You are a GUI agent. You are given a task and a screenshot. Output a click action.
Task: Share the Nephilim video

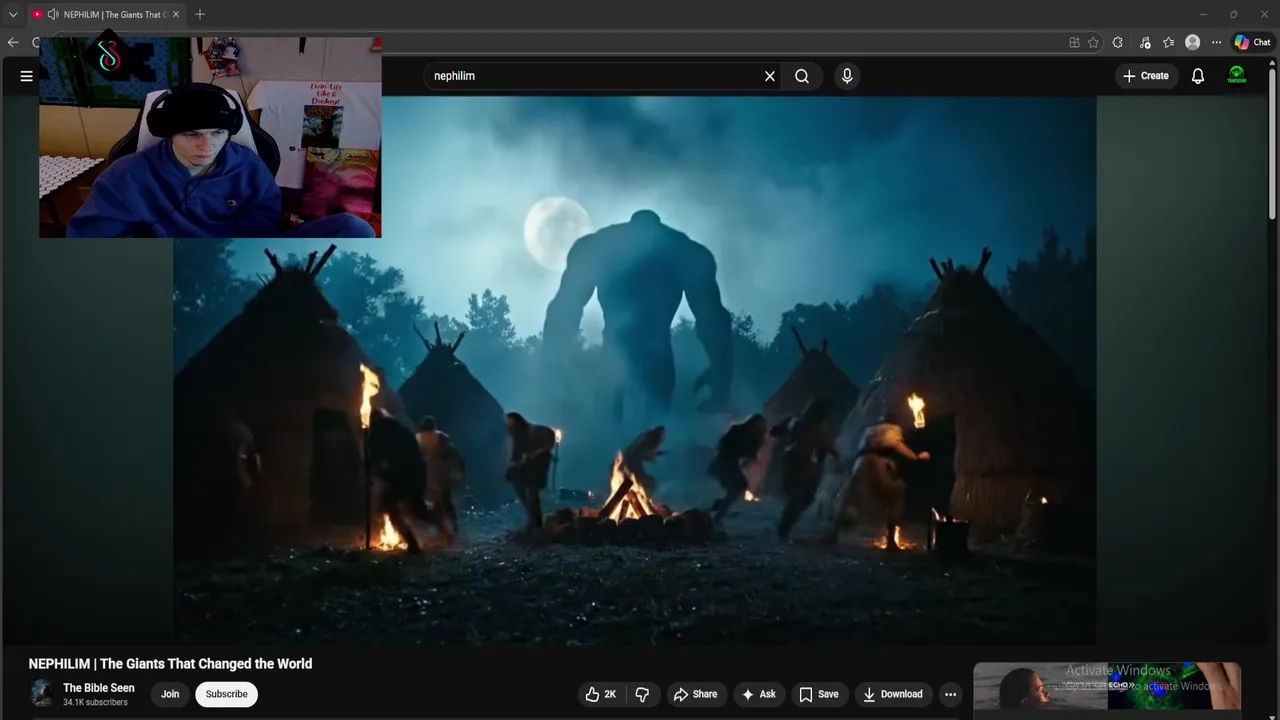point(695,694)
